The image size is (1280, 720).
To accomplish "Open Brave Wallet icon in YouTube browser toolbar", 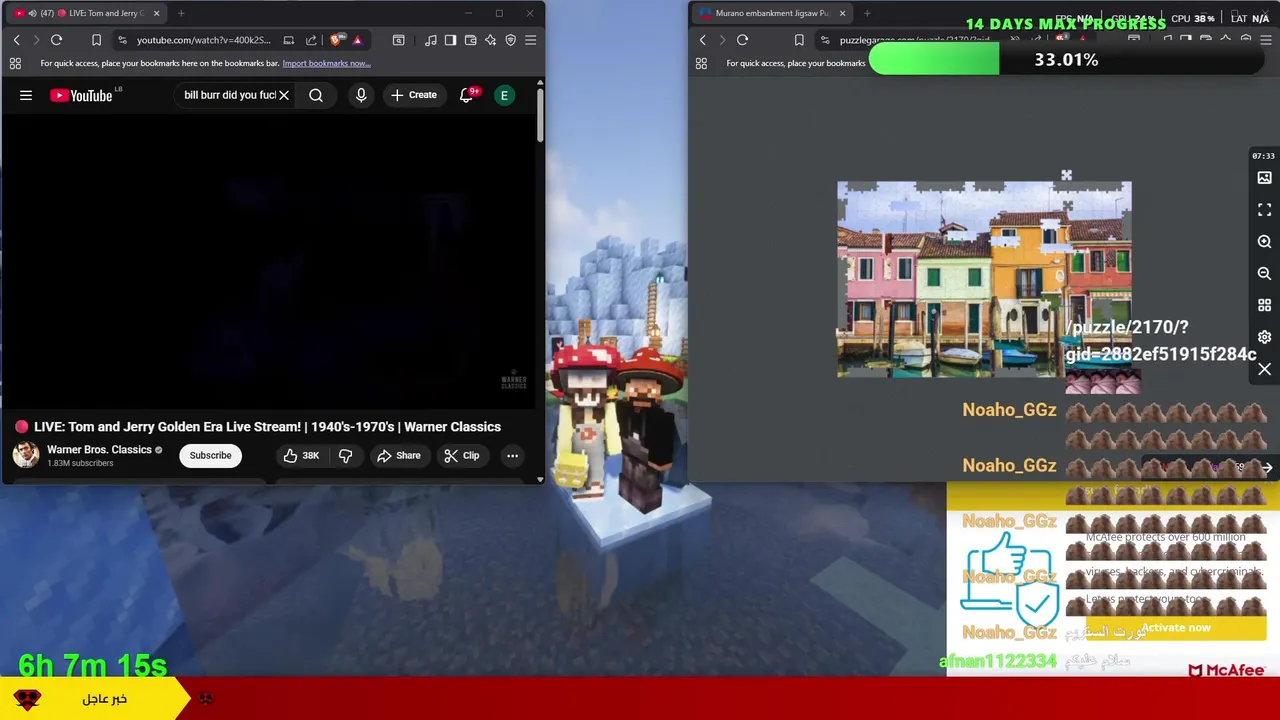I will coord(470,40).
